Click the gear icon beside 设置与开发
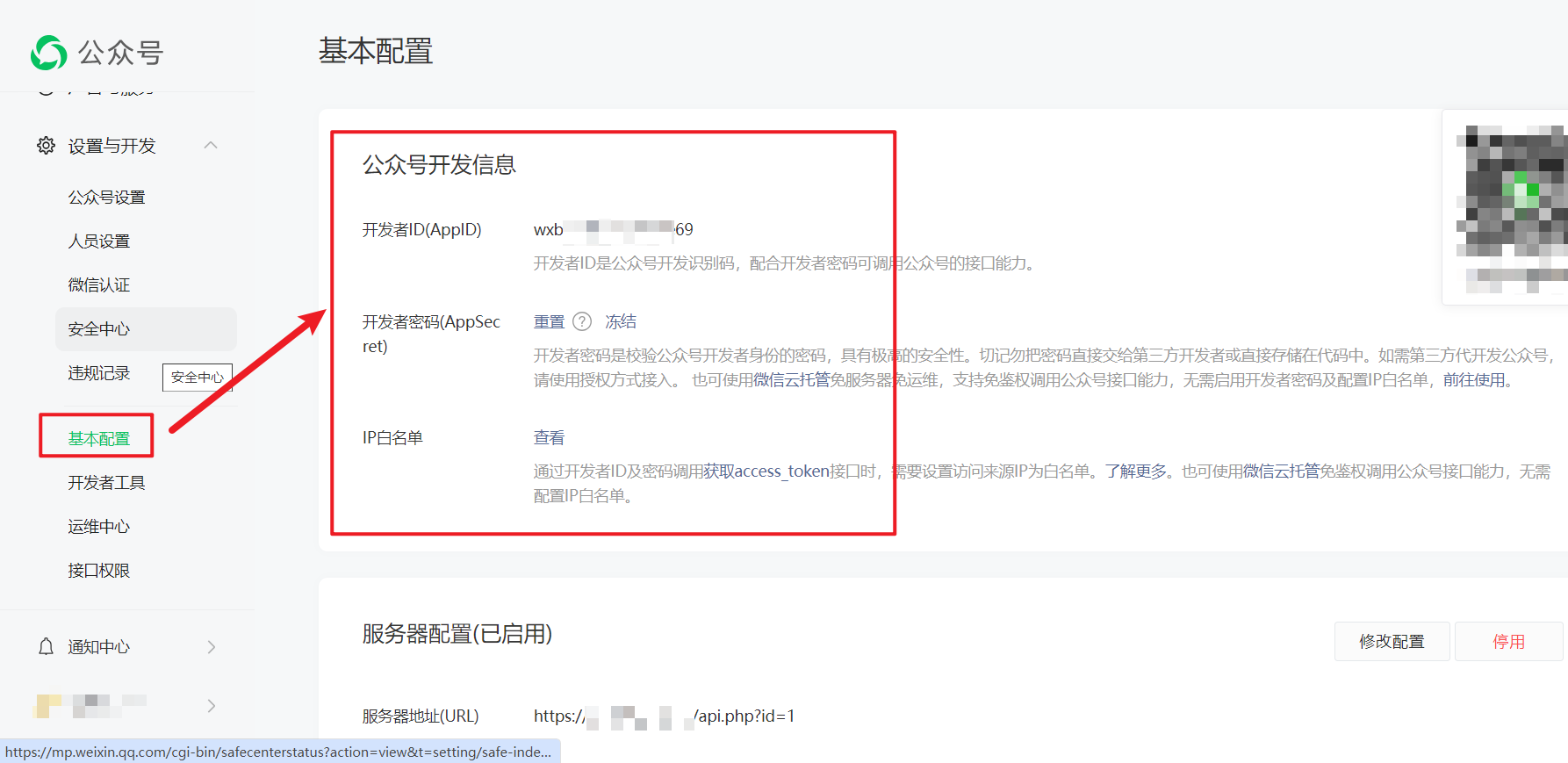The image size is (1568, 763). pyautogui.click(x=47, y=146)
